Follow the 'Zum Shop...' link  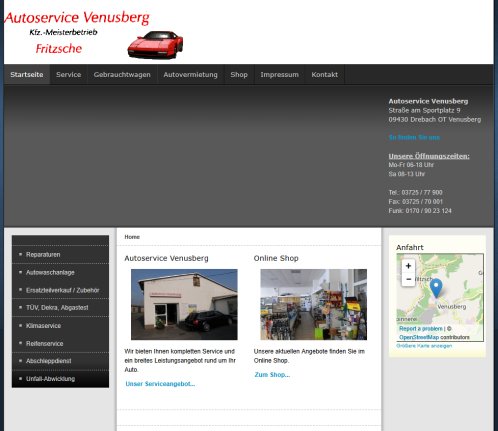pyautogui.click(x=272, y=375)
